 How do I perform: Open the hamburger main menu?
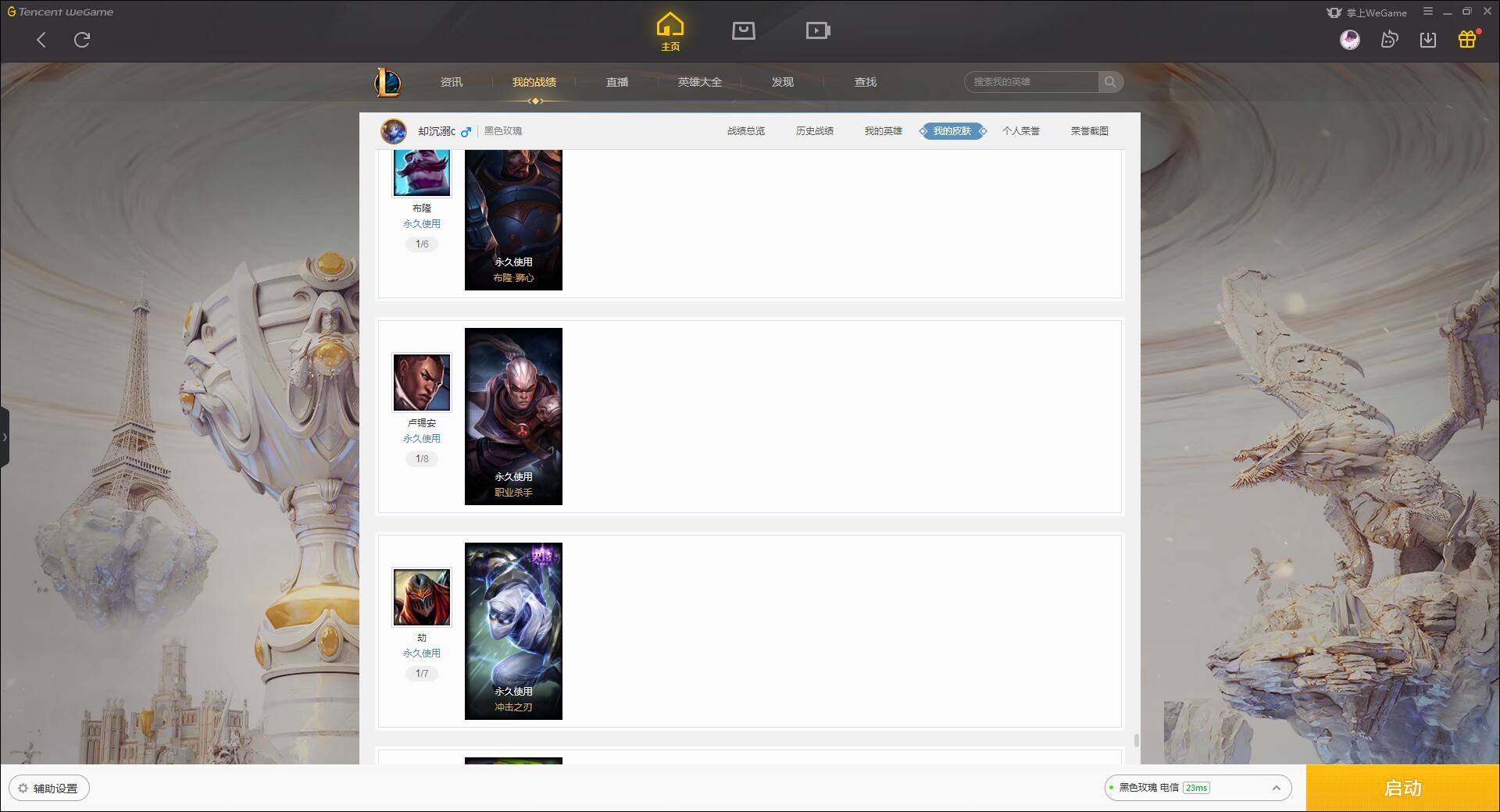coord(1428,12)
